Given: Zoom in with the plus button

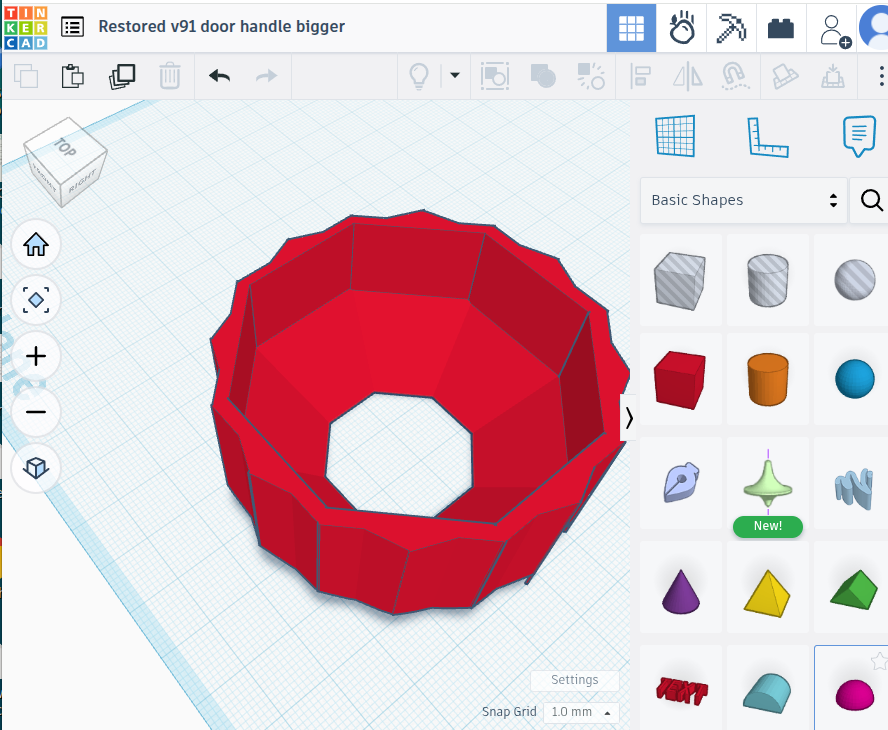Looking at the screenshot, I should [x=36, y=356].
